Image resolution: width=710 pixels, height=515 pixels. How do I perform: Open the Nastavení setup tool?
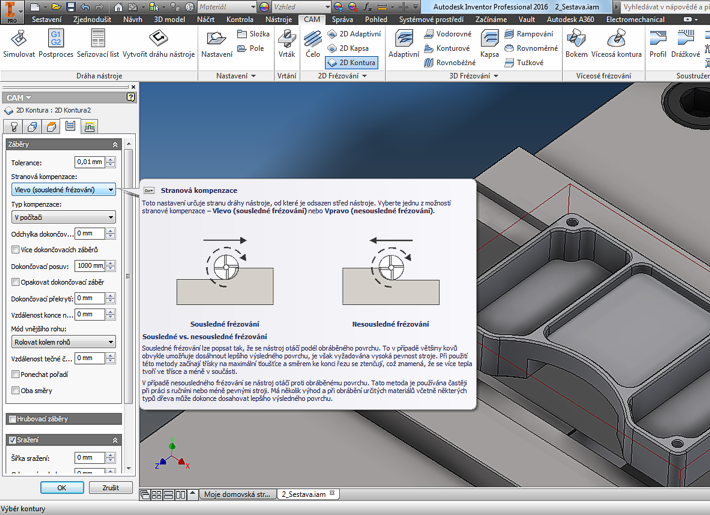tap(216, 43)
